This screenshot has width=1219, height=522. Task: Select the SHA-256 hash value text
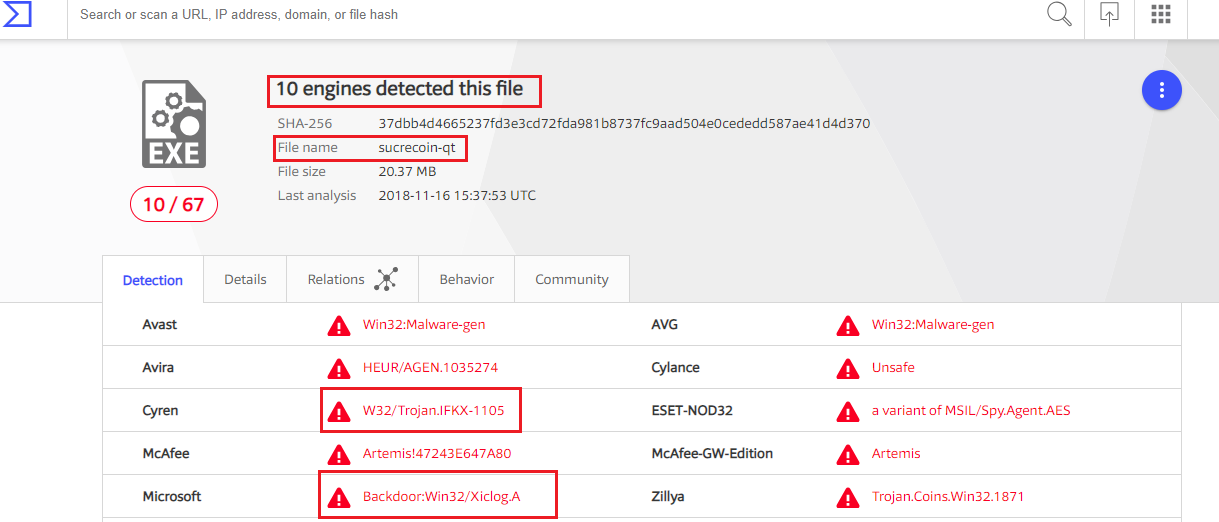[624, 124]
